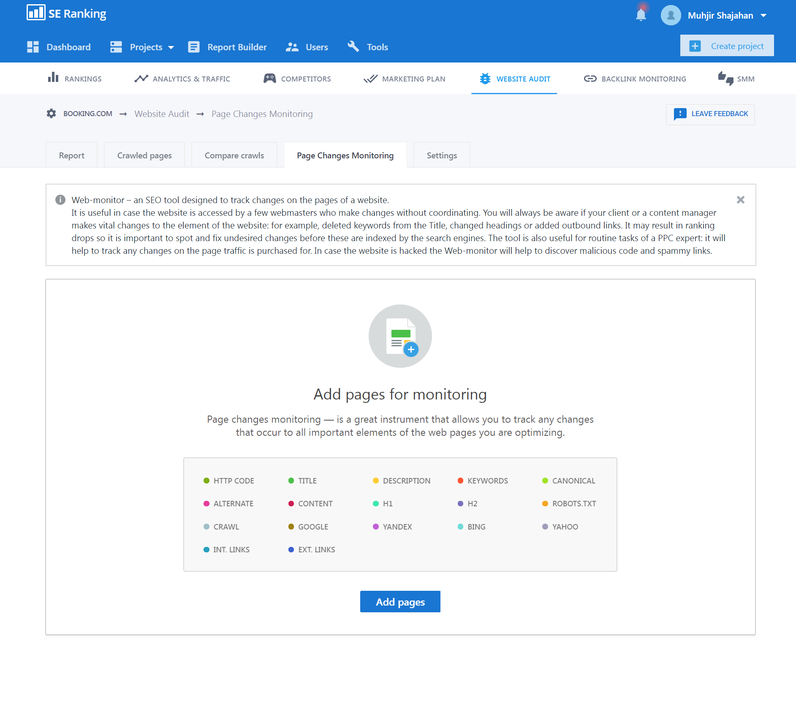Click the Add pages button
This screenshot has height=720, width=796.
point(400,602)
